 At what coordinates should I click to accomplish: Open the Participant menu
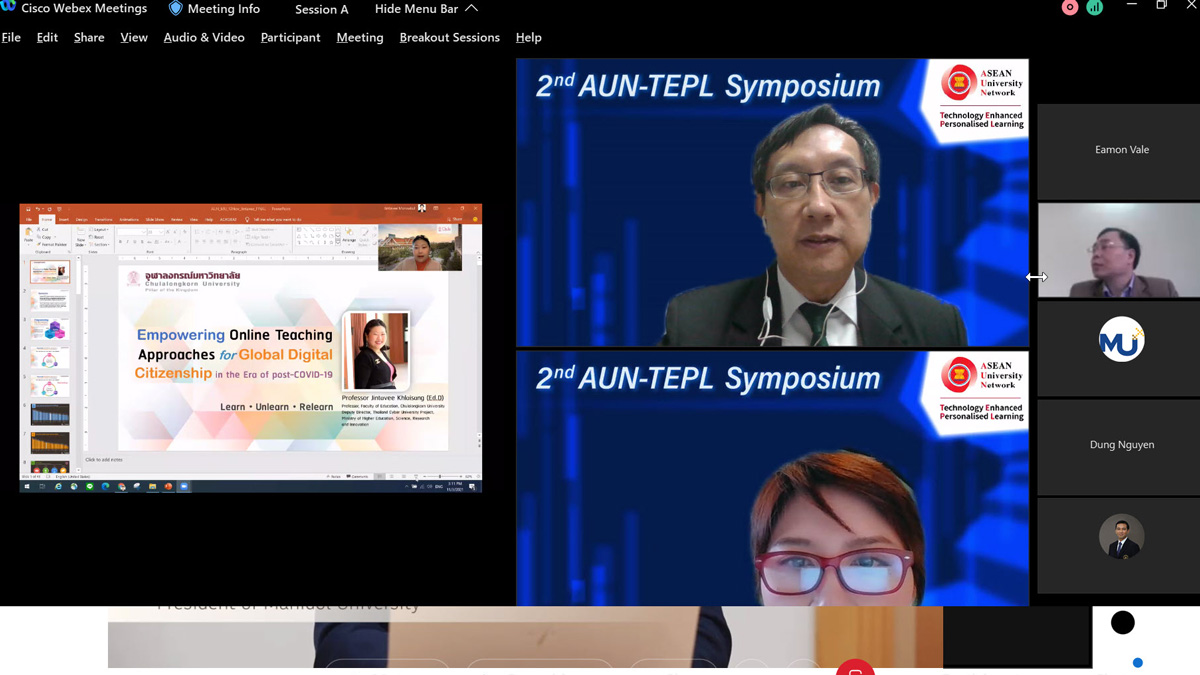pos(290,37)
